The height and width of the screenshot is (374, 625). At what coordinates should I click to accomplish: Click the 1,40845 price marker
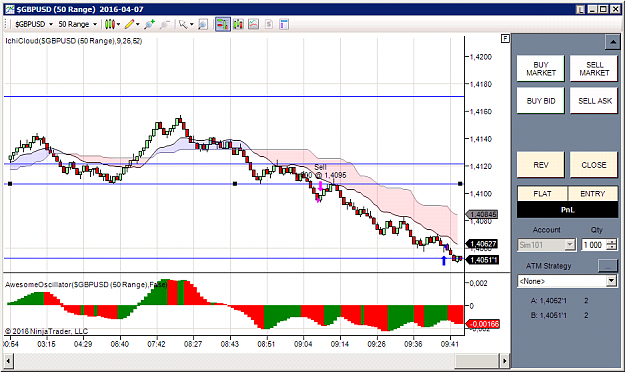[482, 215]
